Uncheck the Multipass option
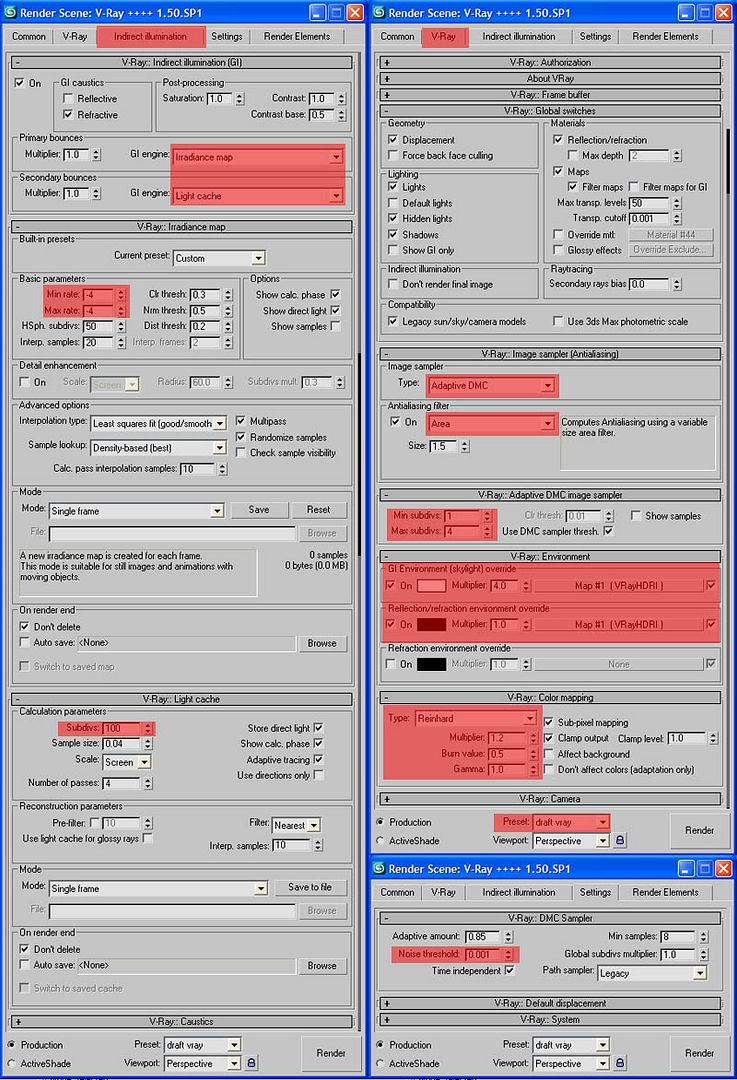This screenshot has height=1080, width=737. [240, 421]
